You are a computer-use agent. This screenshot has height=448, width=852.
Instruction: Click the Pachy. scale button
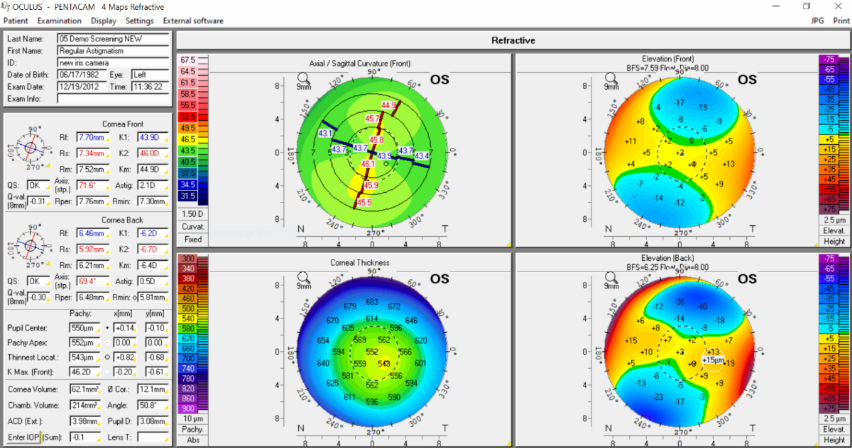click(192, 429)
